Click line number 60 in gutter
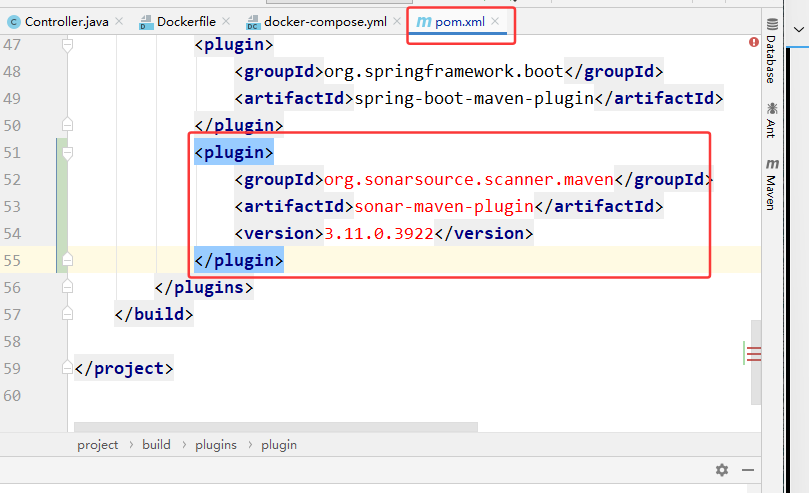 (x=12, y=395)
